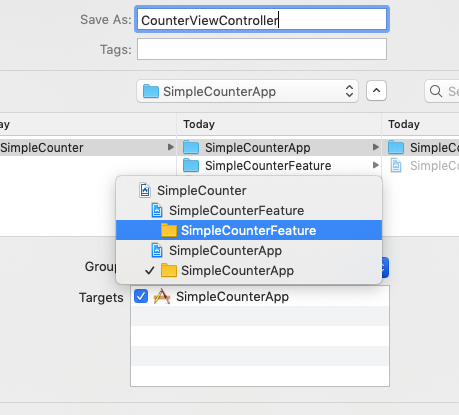Viewport: 459px width, 415px height.
Task: Select the grayed file in right column
Action: pos(423,165)
